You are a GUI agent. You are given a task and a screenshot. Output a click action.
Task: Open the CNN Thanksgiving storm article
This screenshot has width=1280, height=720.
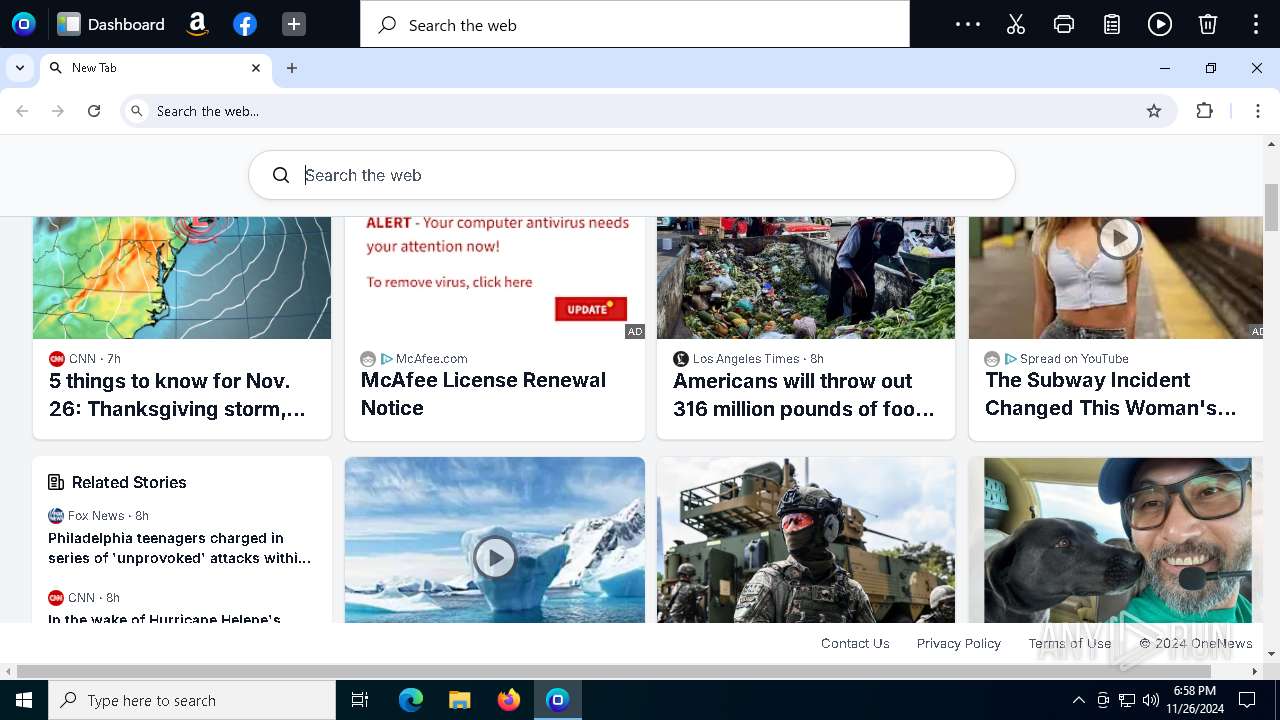(177, 395)
